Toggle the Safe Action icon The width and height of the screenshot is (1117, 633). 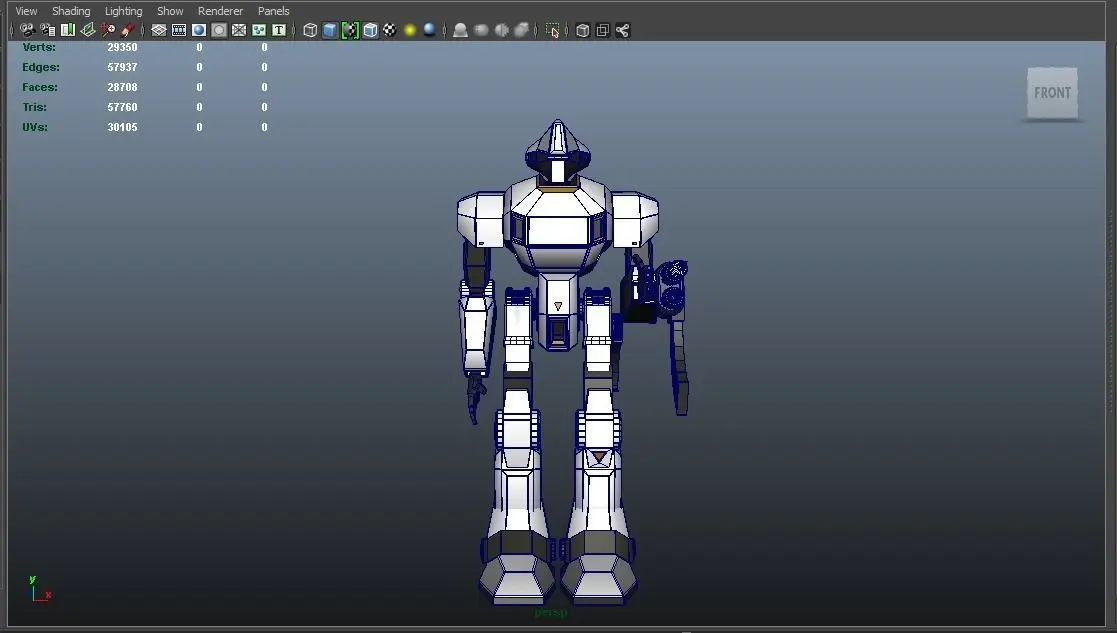[259, 30]
